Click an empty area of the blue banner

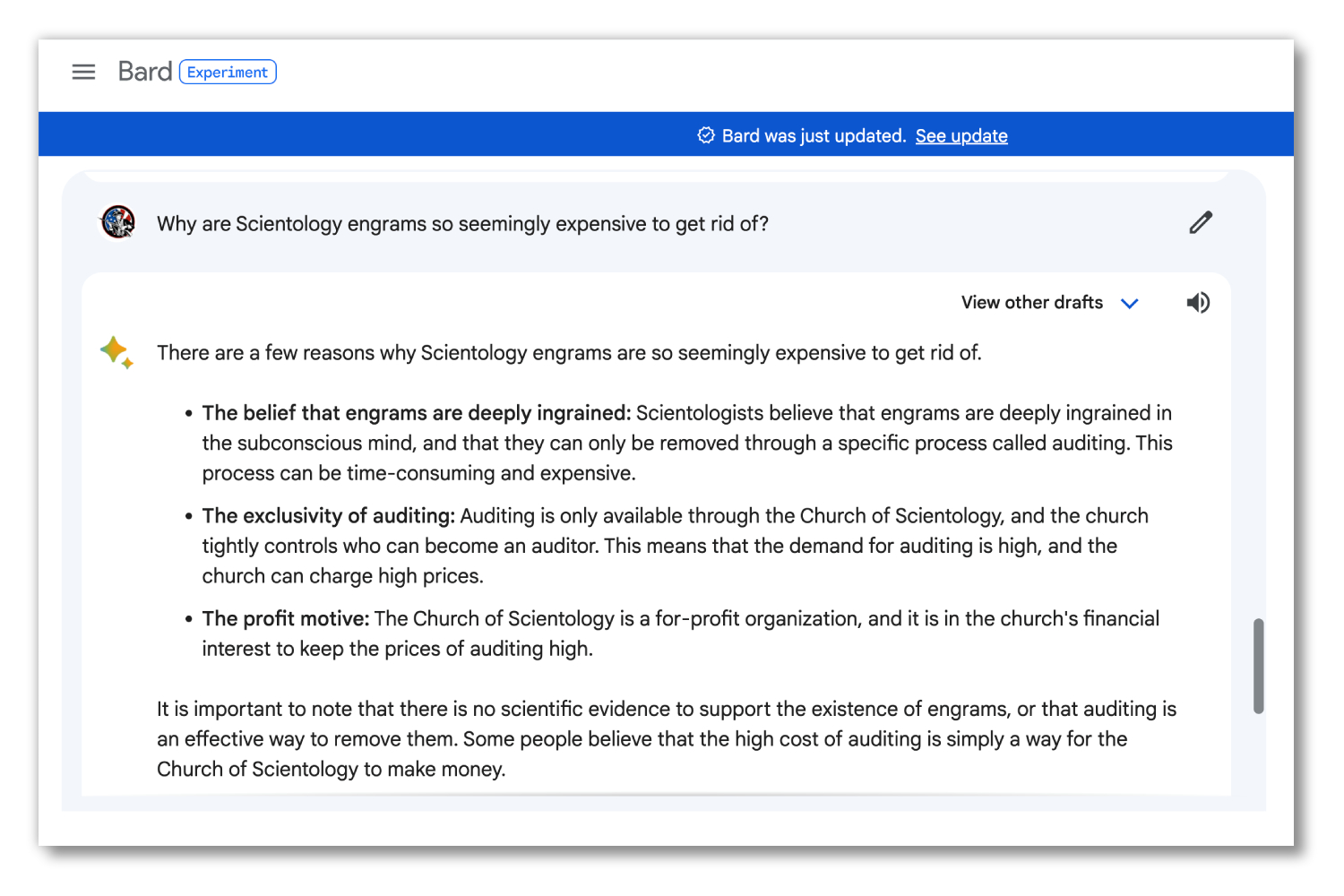358,134
